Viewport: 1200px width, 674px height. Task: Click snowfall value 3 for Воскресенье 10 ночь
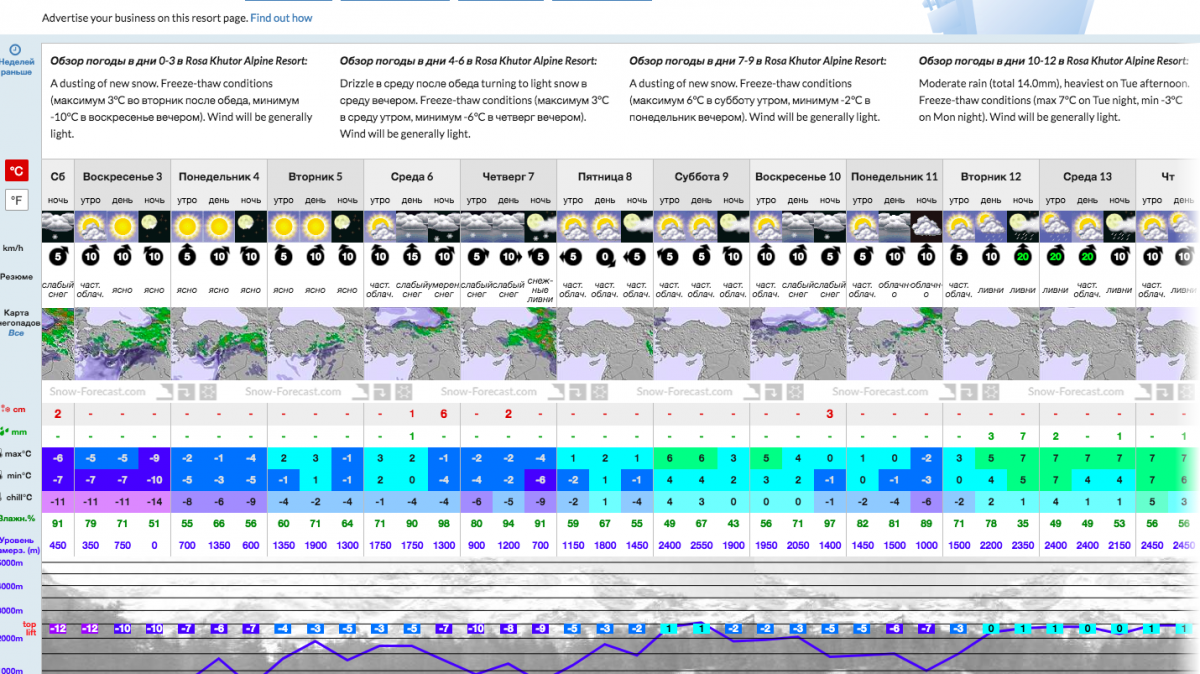[x=830, y=414]
